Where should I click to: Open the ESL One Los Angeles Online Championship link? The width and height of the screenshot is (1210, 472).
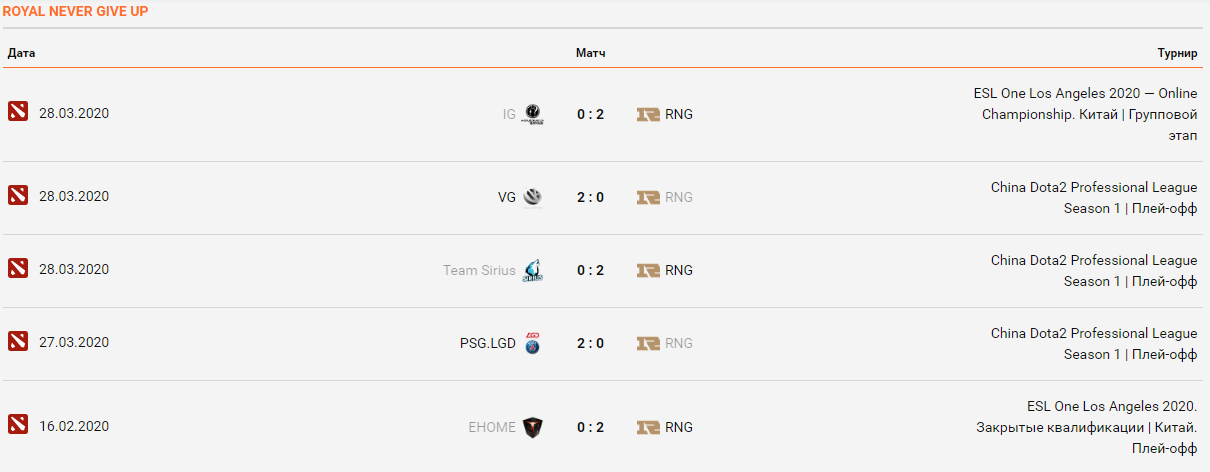1087,114
